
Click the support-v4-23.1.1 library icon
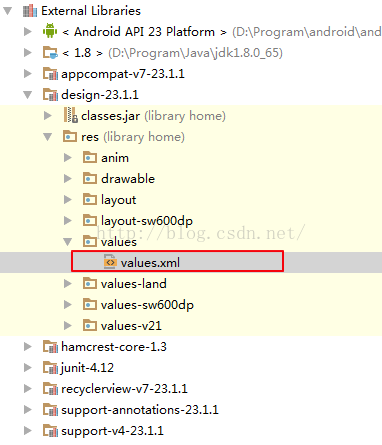(50, 431)
